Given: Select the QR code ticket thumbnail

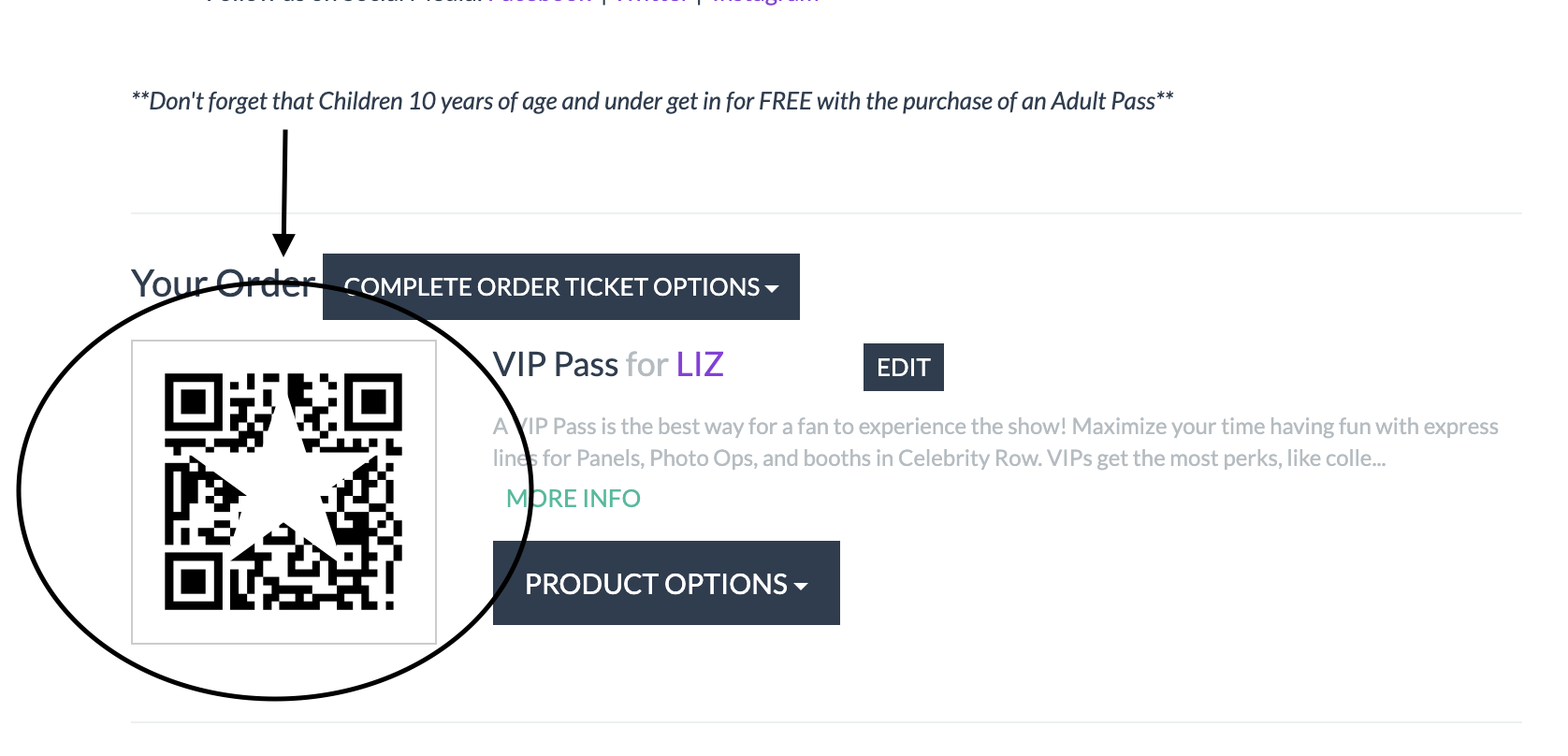Looking at the screenshot, I should click(283, 492).
